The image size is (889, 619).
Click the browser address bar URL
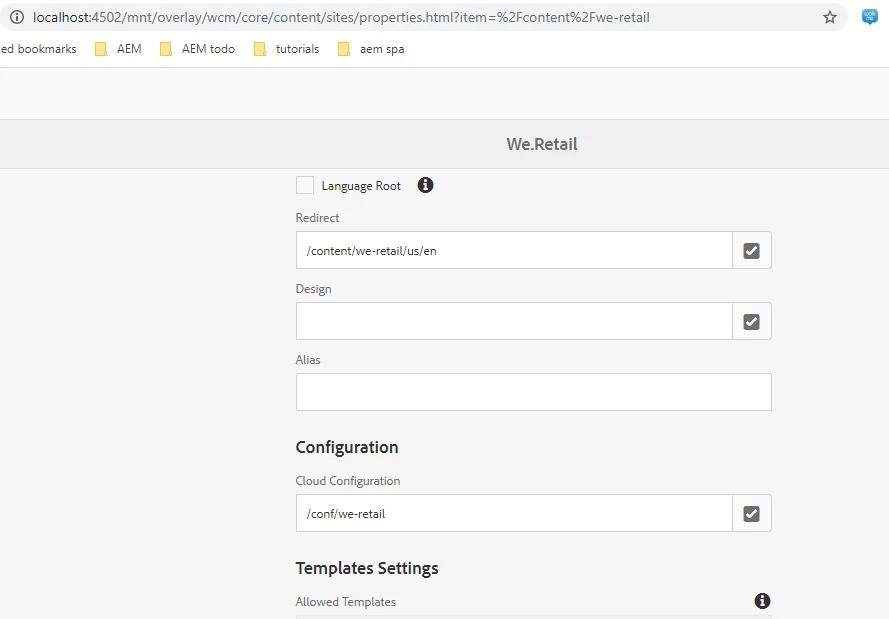coord(341,18)
